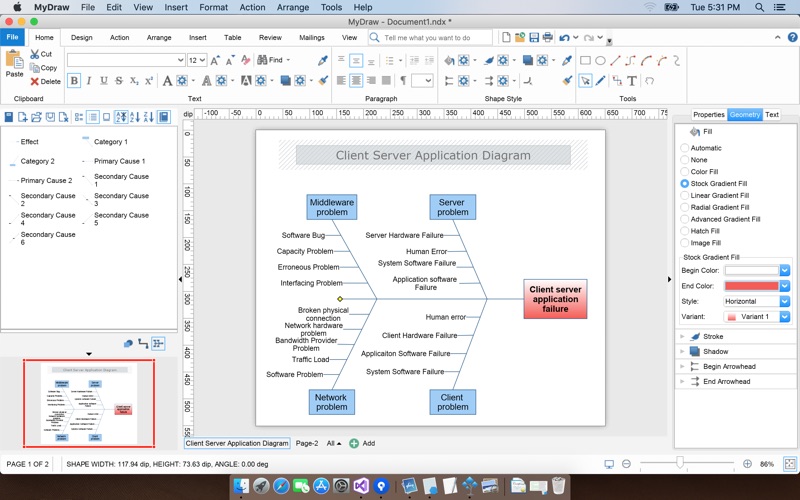Open the Arrange ribbon tab
The image size is (800, 500).
159,37
